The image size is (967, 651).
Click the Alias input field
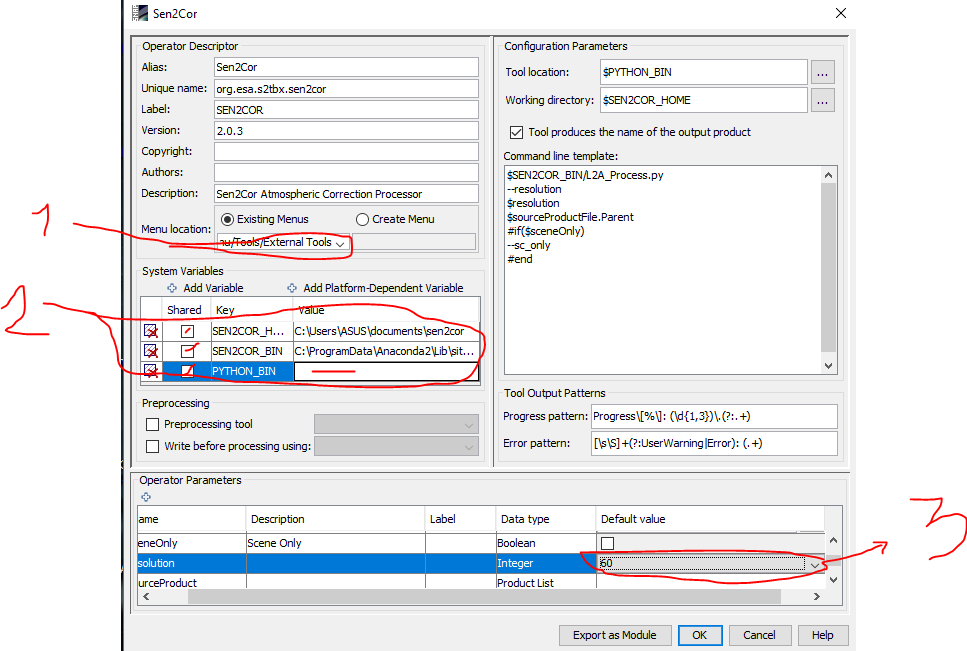[346, 67]
